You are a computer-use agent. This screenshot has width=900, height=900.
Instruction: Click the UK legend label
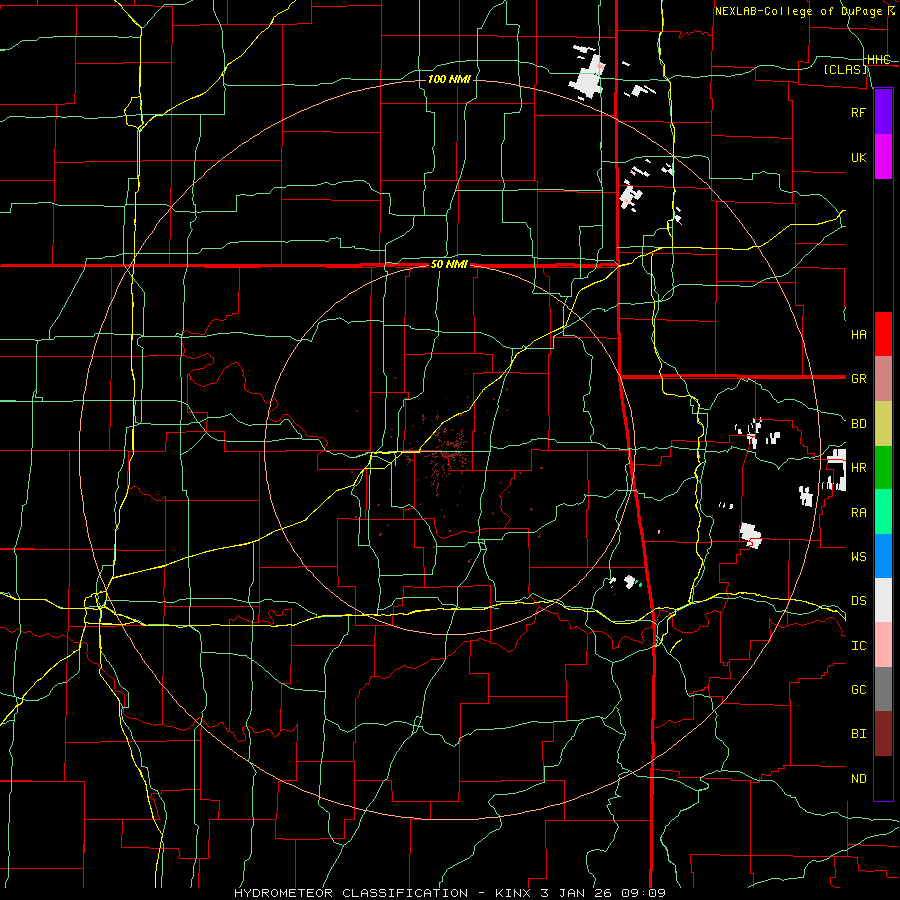tap(858, 157)
